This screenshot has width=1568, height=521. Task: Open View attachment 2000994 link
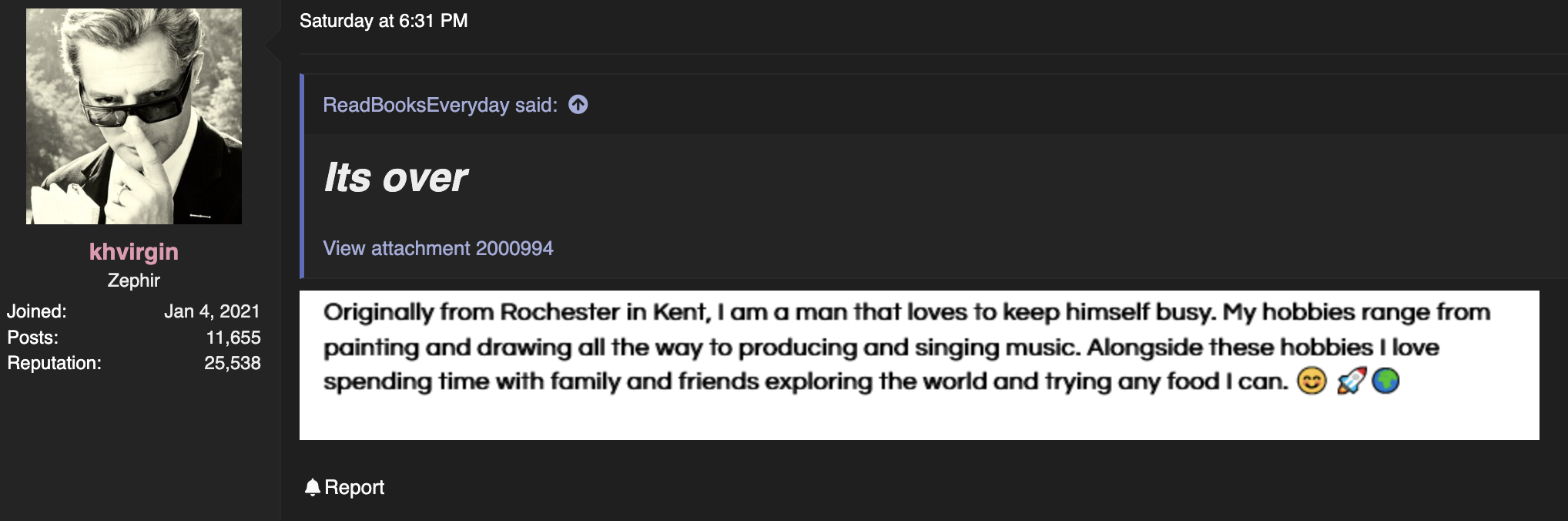tap(438, 248)
